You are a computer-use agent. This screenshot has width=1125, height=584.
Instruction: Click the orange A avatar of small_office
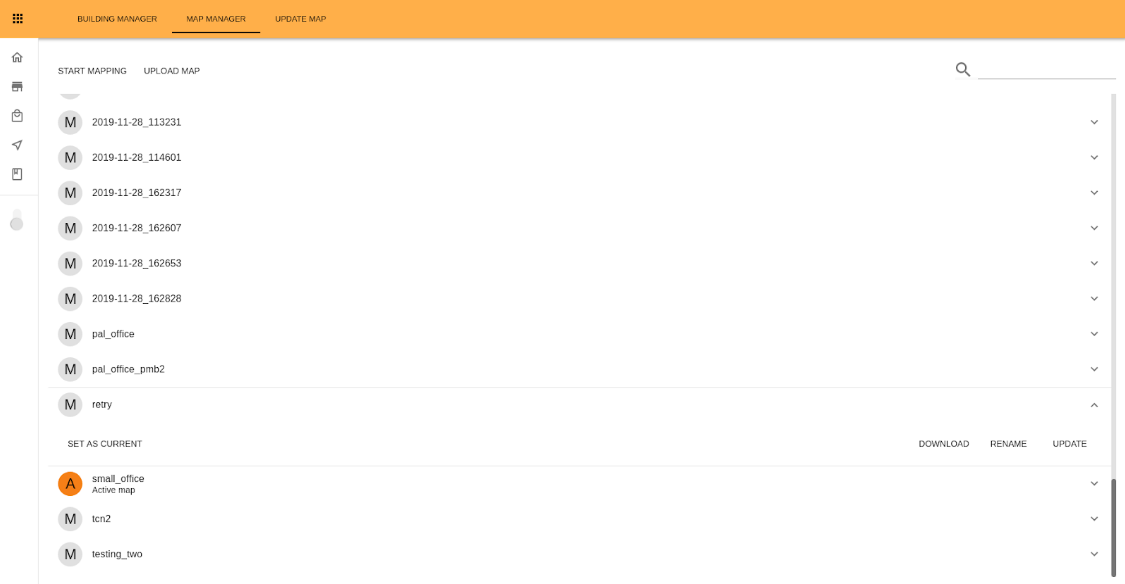coord(70,484)
